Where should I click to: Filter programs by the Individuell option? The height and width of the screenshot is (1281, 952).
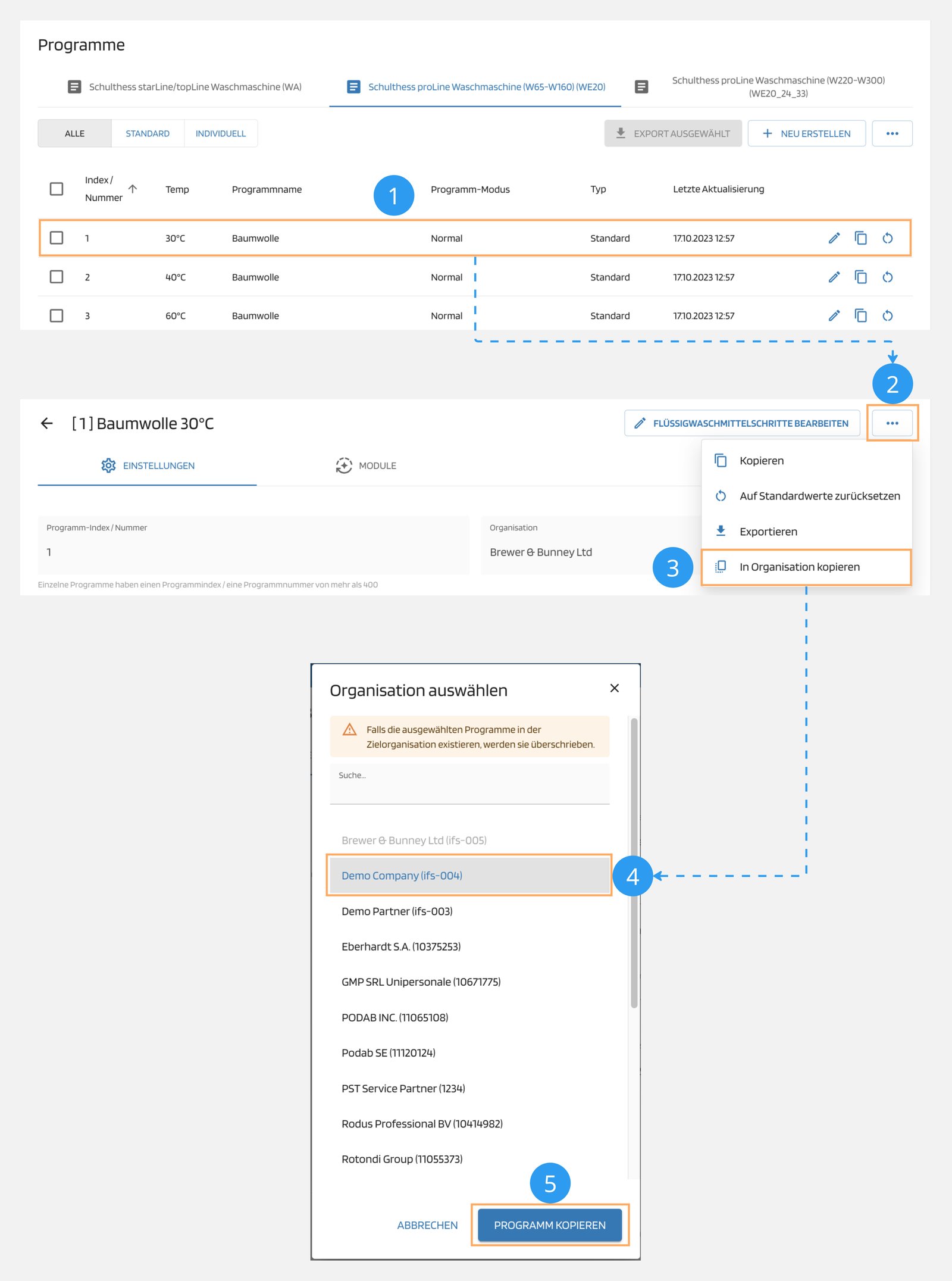tap(220, 133)
